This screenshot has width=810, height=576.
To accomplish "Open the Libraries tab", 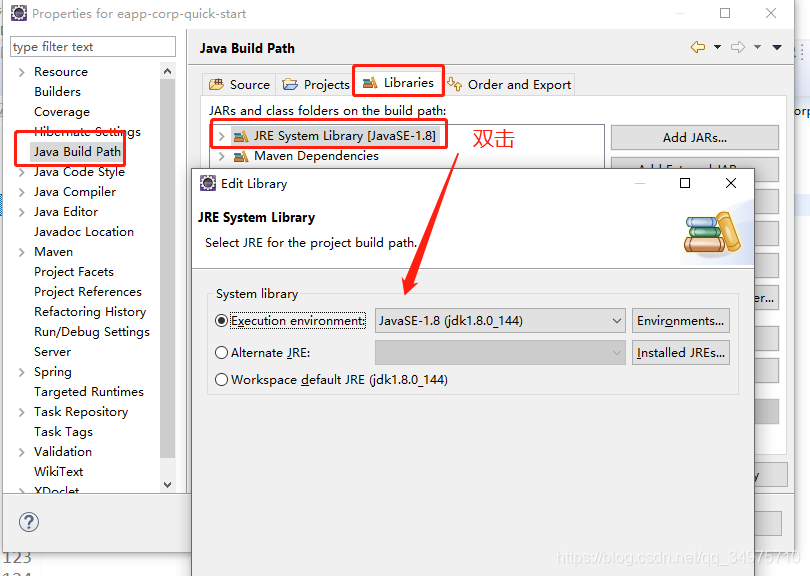I will (398, 83).
